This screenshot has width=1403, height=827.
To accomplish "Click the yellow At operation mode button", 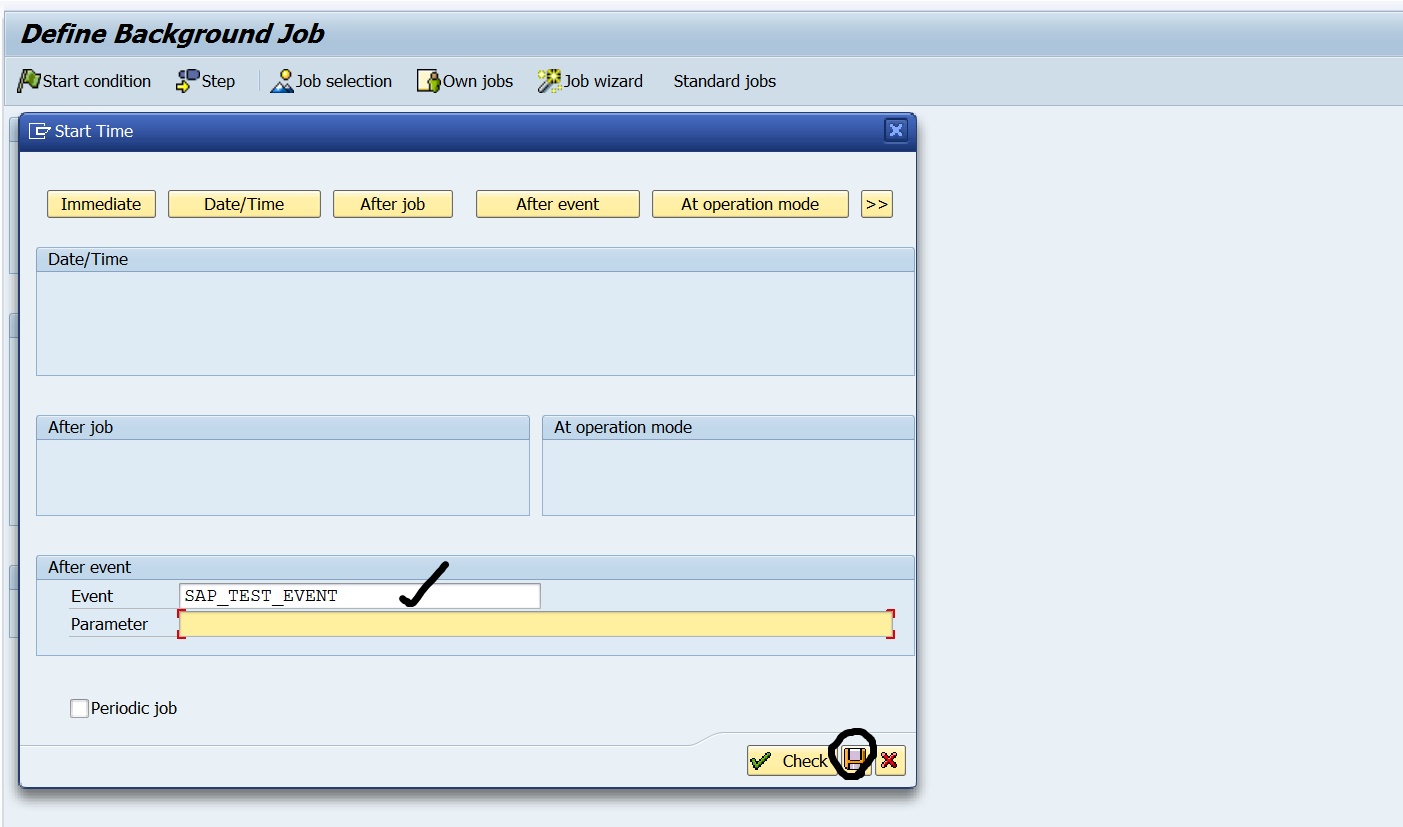I will click(x=750, y=204).
